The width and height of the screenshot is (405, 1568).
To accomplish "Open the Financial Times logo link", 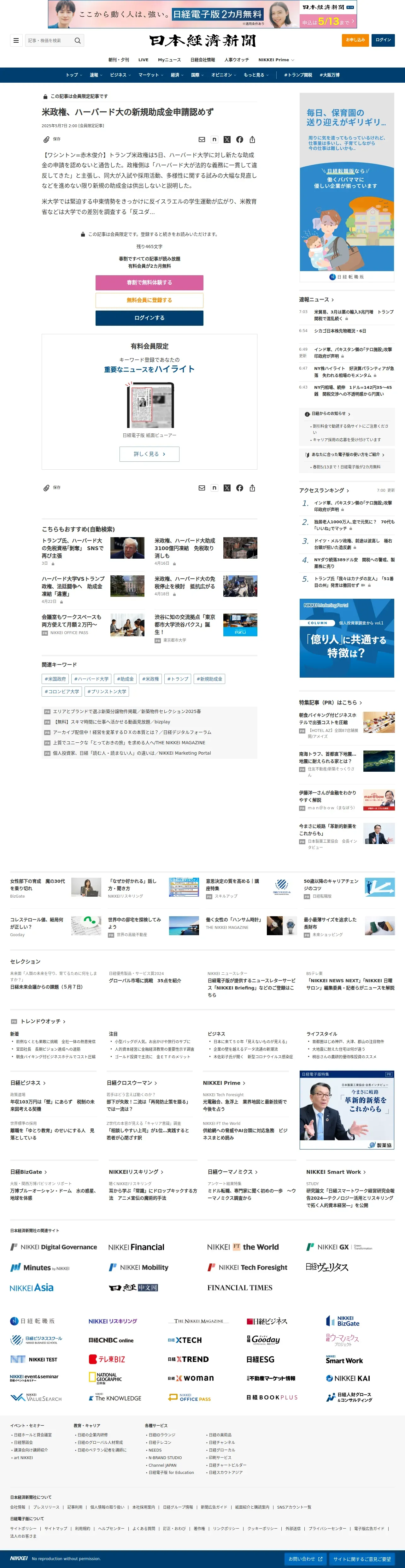I will pos(240,1287).
